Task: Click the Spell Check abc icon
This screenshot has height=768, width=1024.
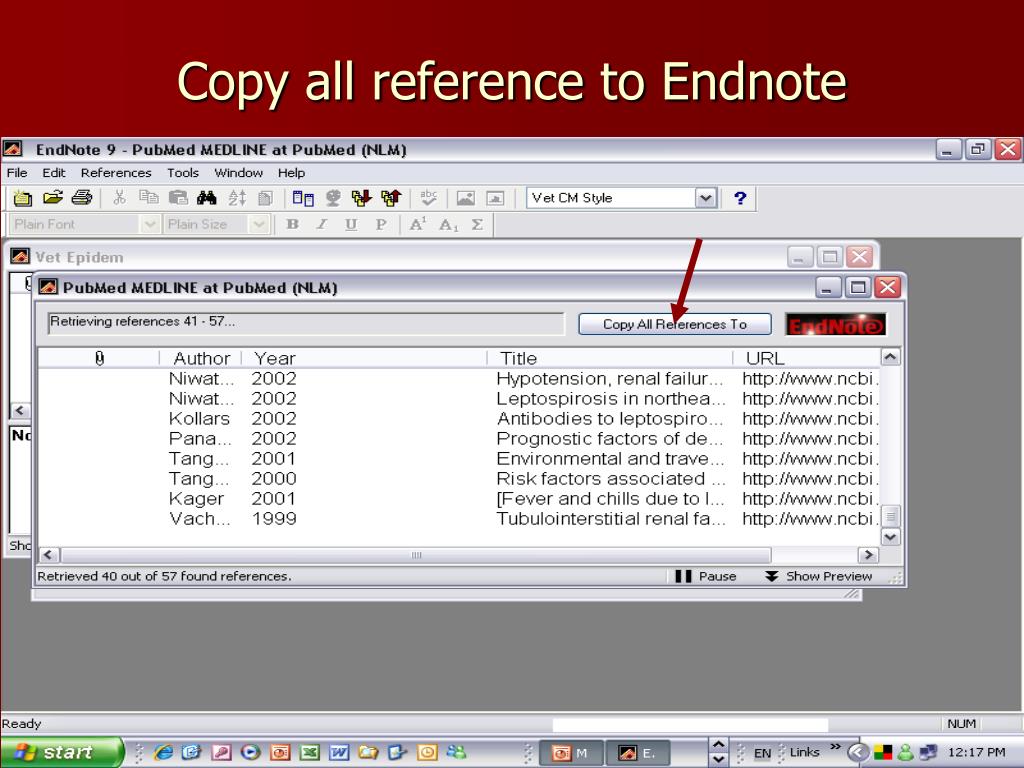Action: point(428,197)
